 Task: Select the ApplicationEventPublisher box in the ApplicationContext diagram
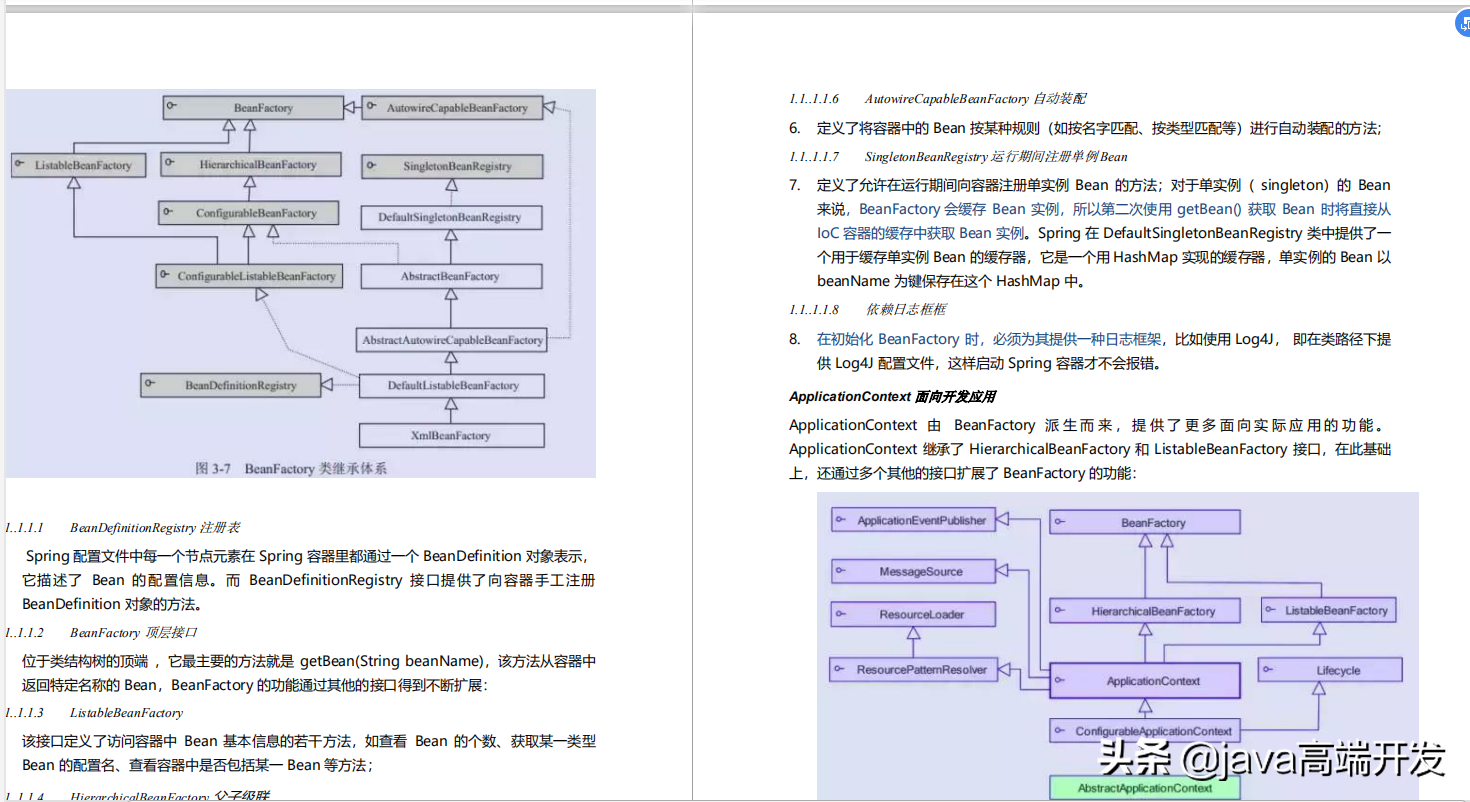(x=913, y=521)
